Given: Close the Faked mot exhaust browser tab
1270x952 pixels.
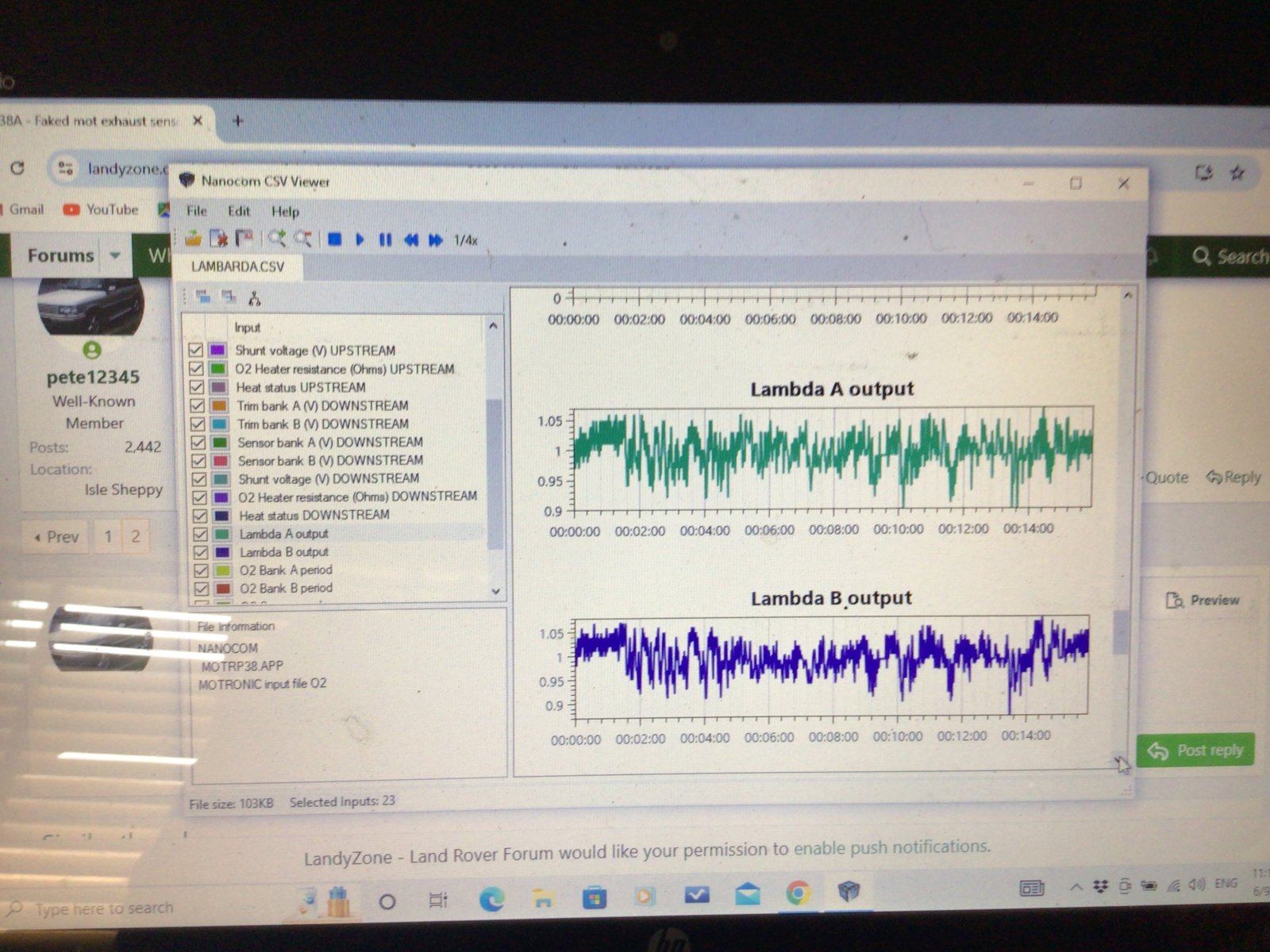Looking at the screenshot, I should (198, 121).
